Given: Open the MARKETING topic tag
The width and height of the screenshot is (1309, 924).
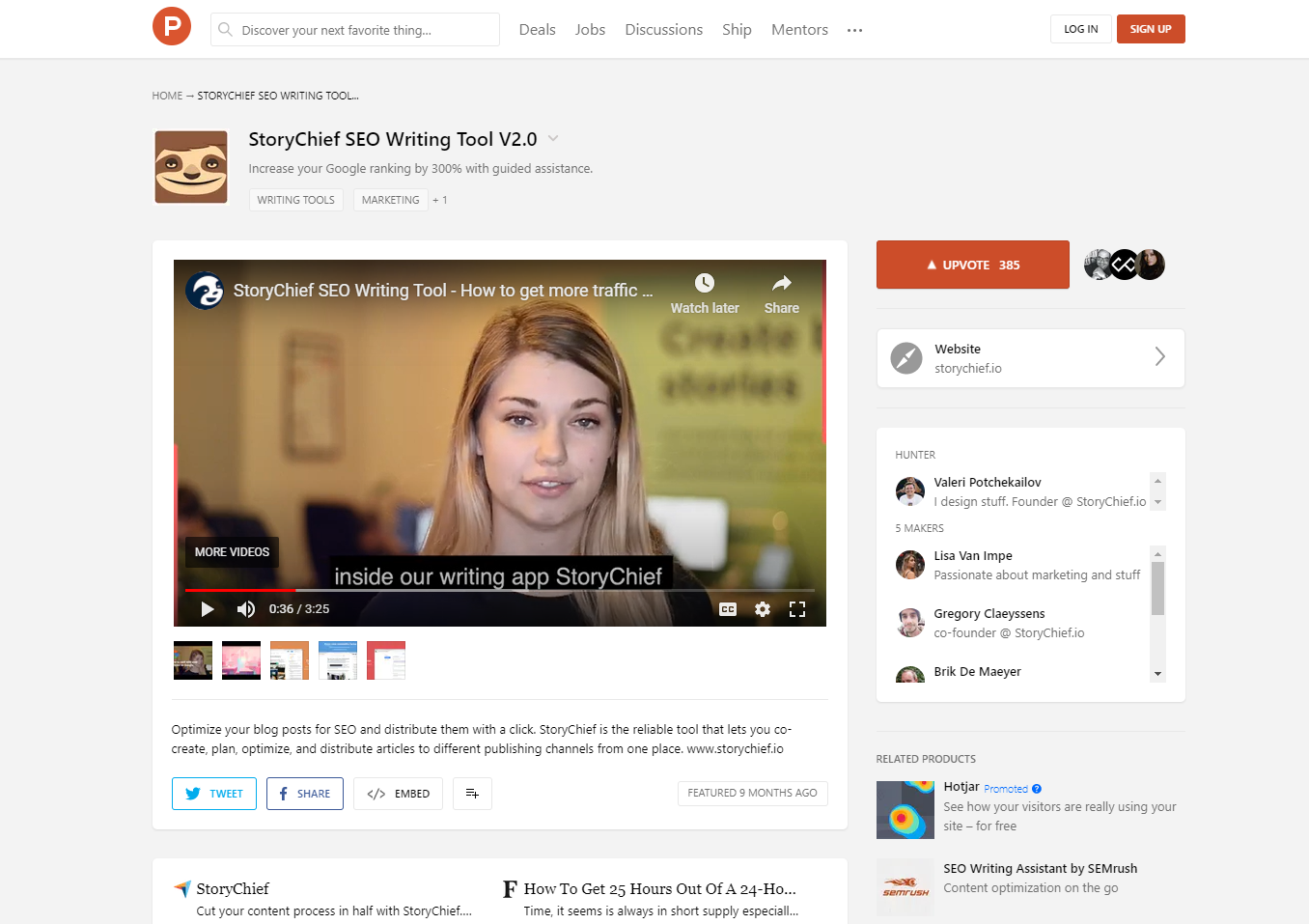Looking at the screenshot, I should [x=390, y=200].
